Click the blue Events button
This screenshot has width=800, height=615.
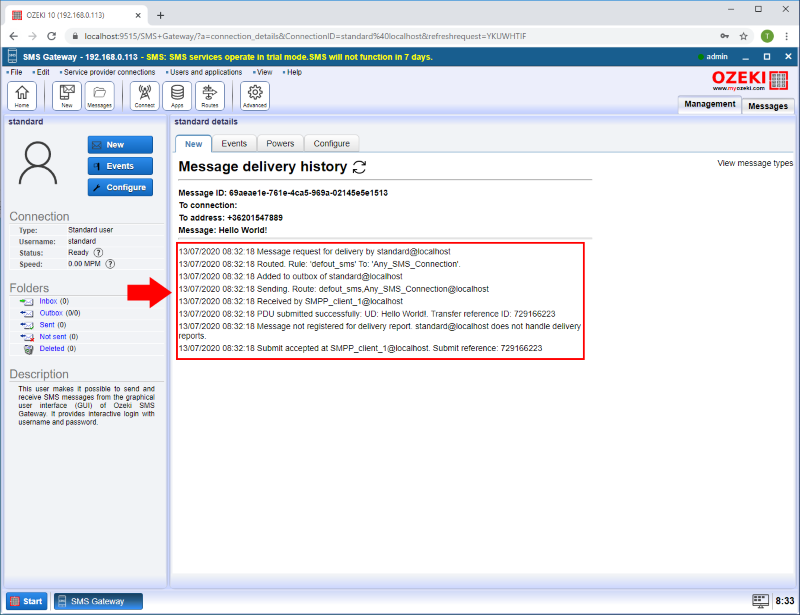pyautogui.click(x=120, y=166)
